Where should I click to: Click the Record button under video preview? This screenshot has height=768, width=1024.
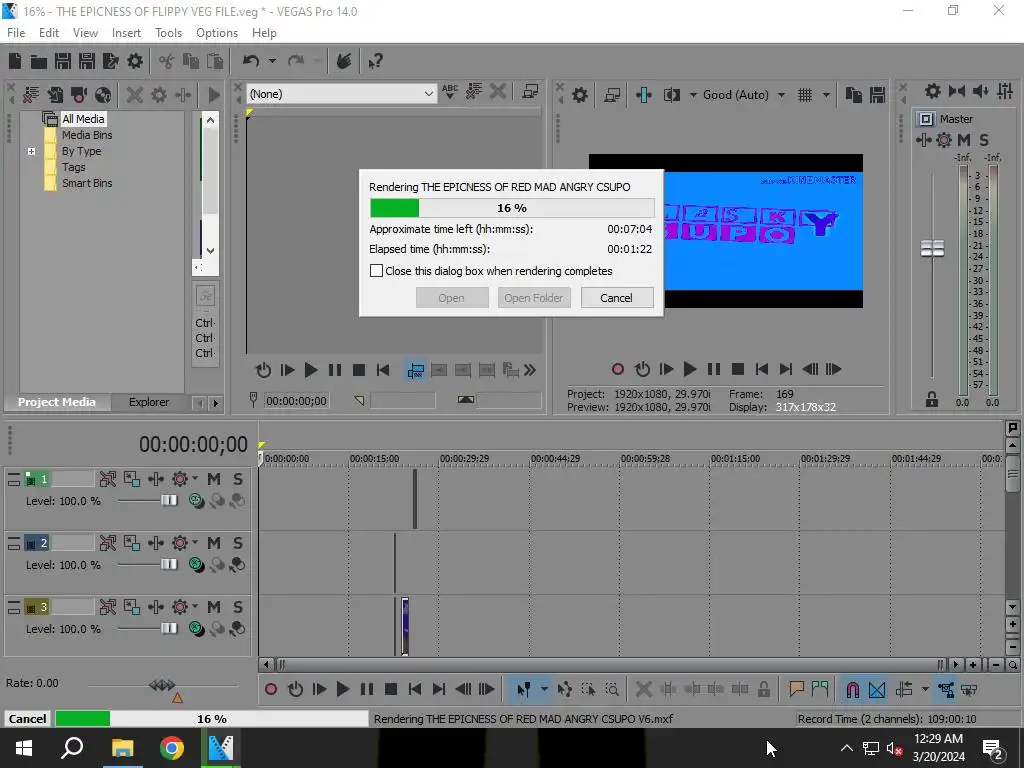(x=618, y=370)
